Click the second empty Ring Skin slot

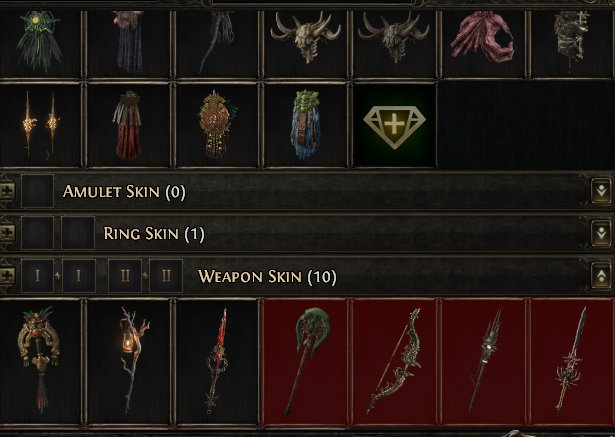click(78, 233)
